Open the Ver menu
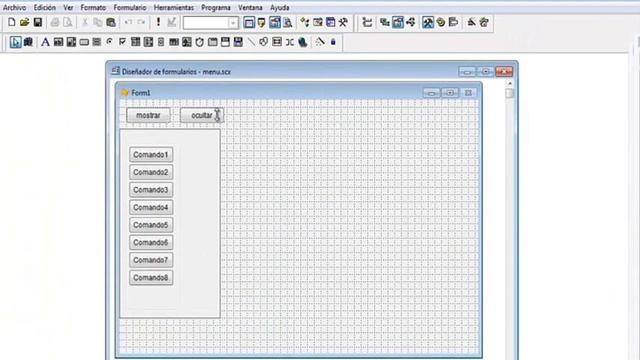 tap(68, 7)
